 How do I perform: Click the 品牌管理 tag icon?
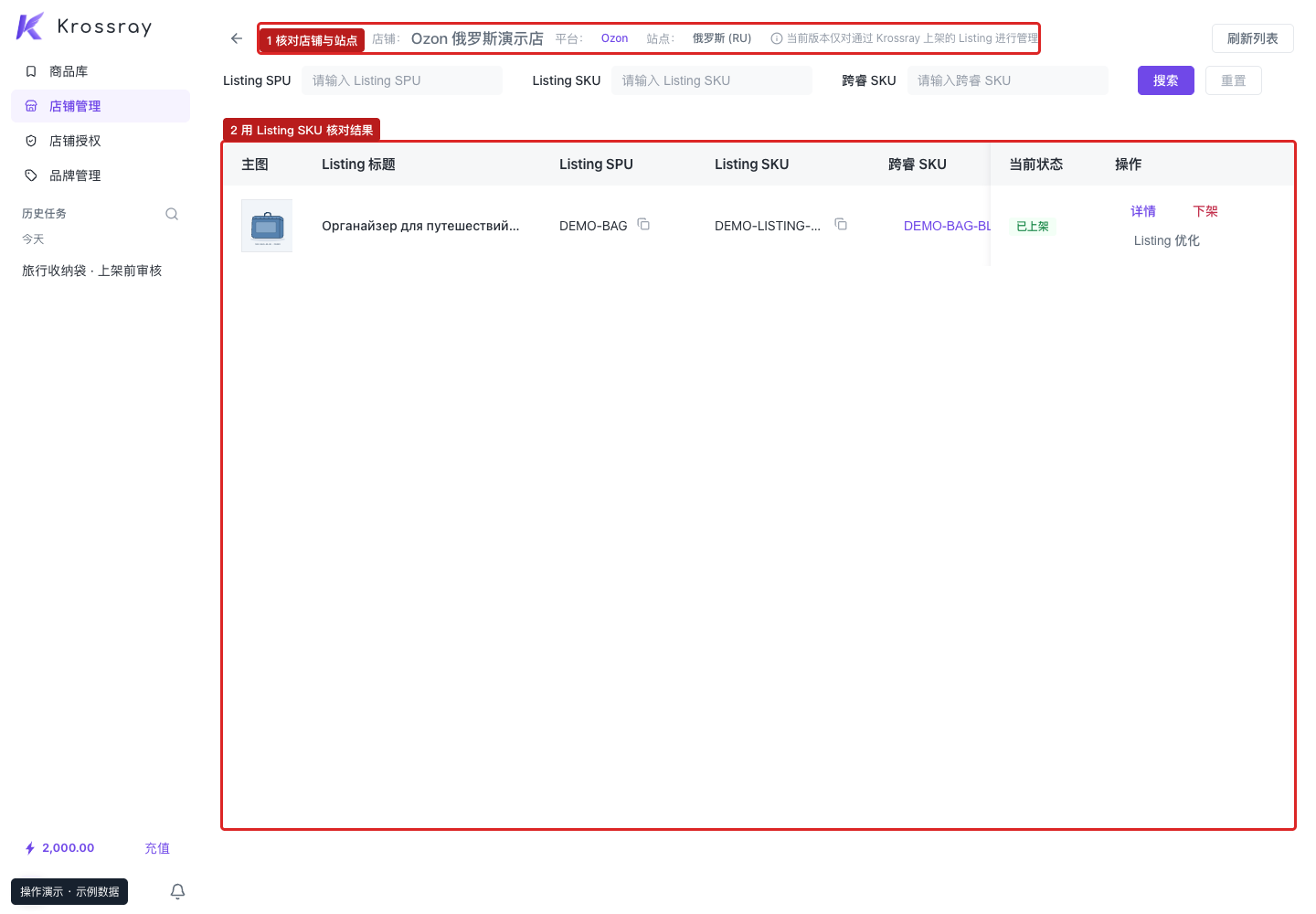click(31, 175)
